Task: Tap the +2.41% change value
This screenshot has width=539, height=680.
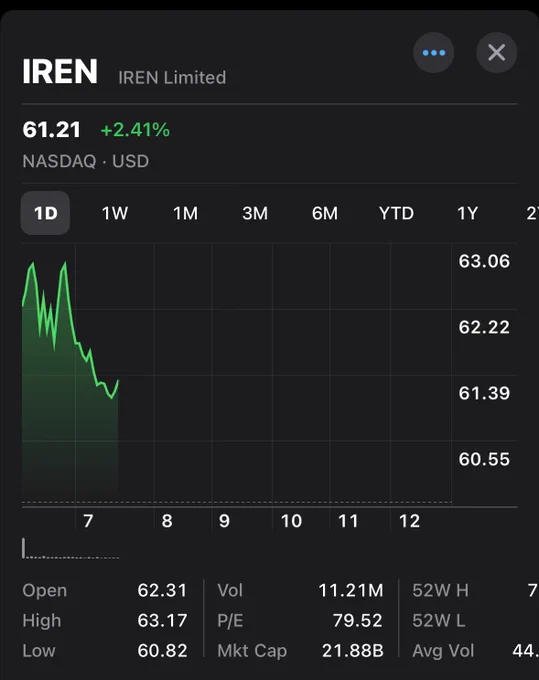Action: tap(135, 130)
